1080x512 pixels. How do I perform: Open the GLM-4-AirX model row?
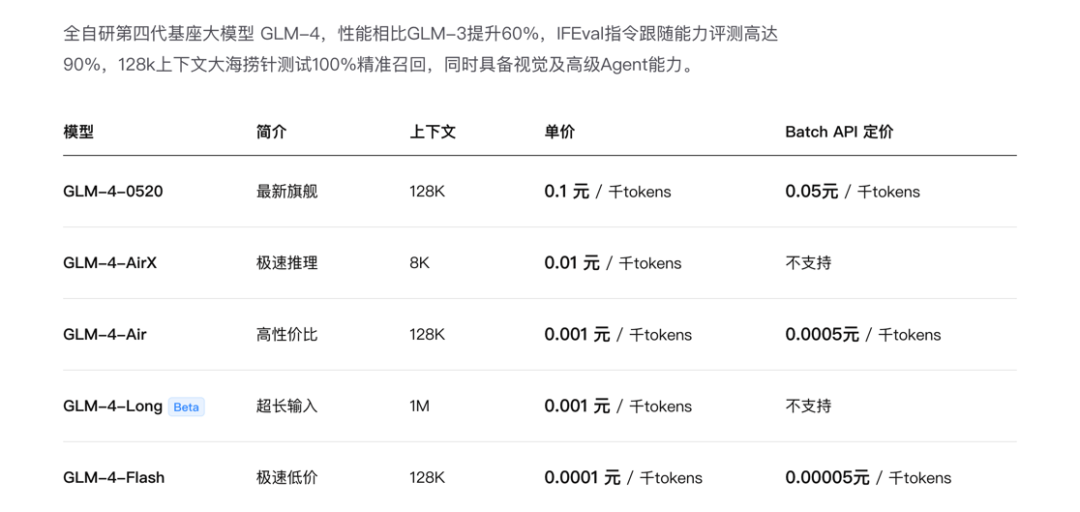tap(110, 263)
